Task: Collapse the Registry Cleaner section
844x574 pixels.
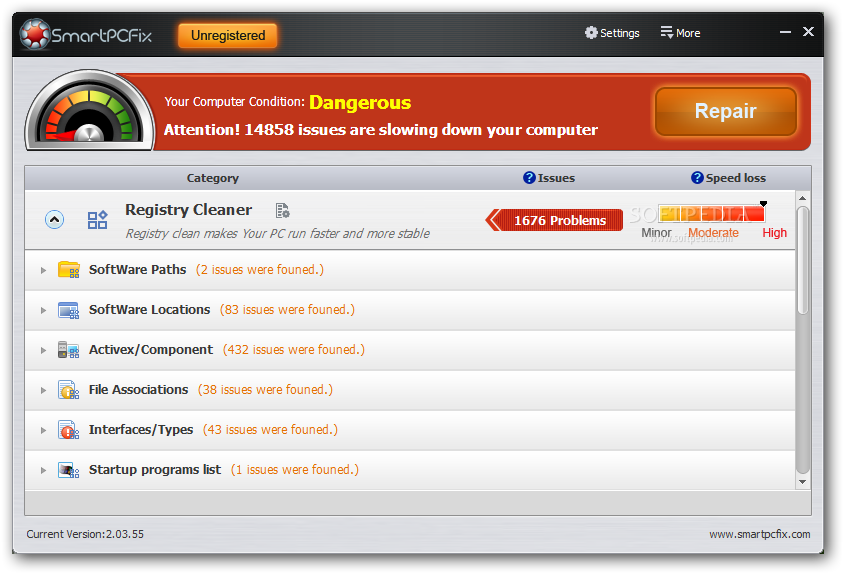Action: pyautogui.click(x=54, y=220)
